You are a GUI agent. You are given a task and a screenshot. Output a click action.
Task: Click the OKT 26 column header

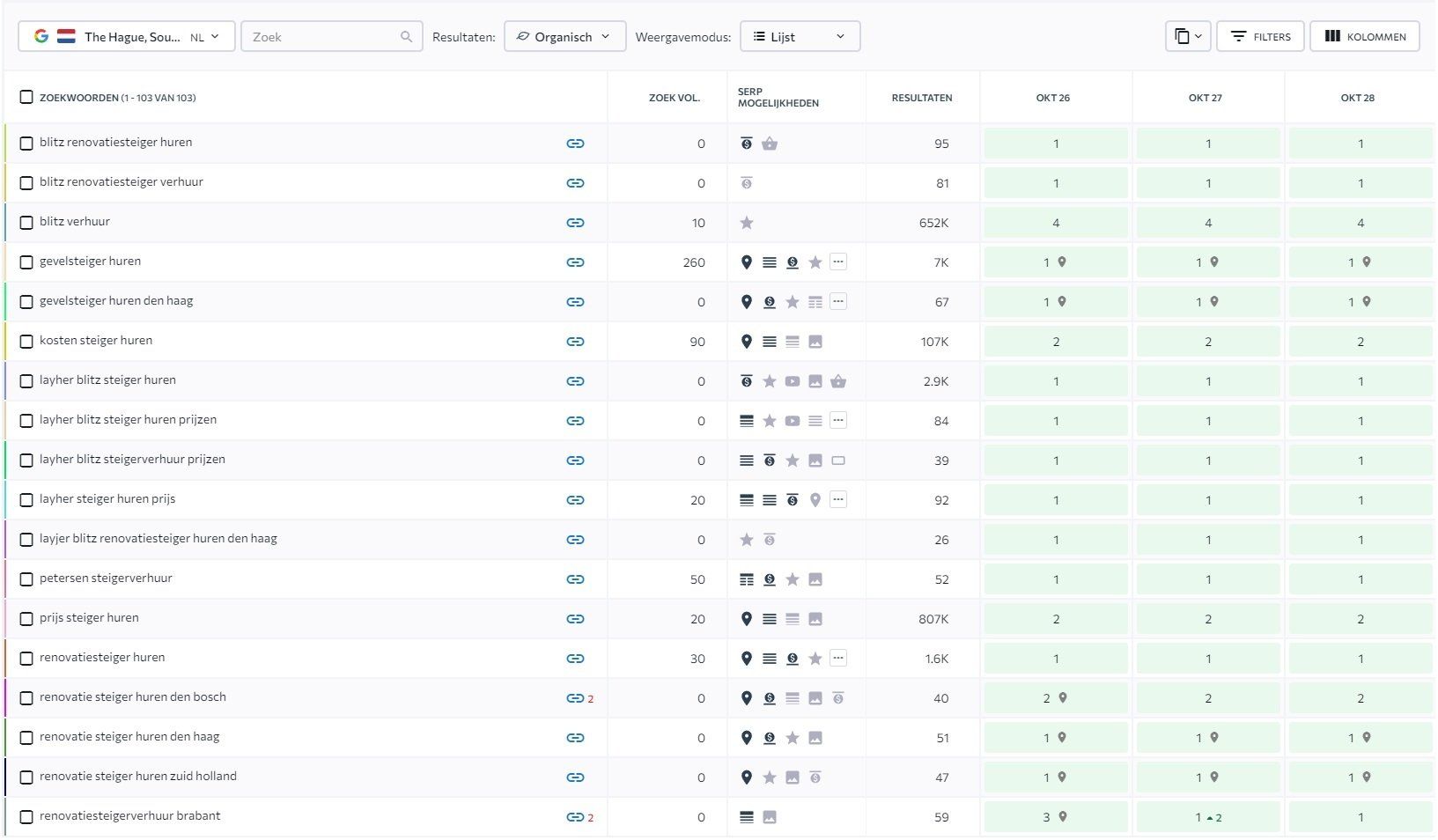pyautogui.click(x=1053, y=98)
